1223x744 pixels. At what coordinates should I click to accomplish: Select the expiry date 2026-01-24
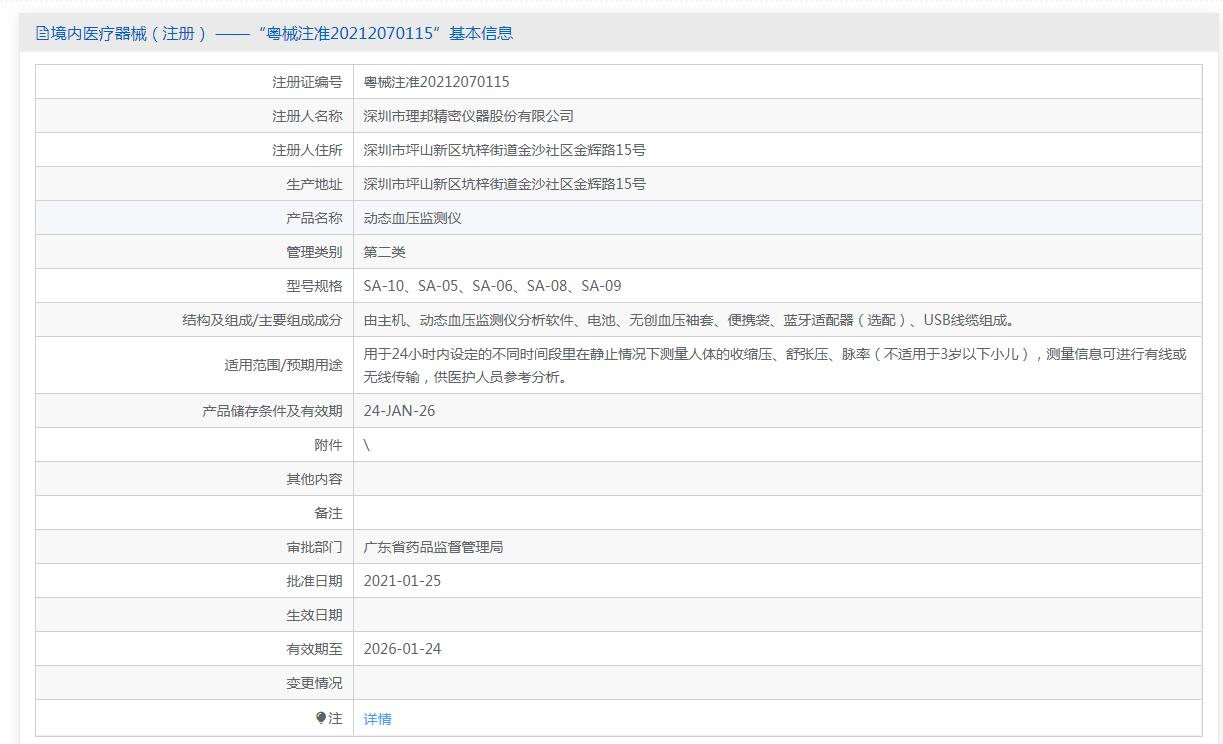(x=402, y=649)
